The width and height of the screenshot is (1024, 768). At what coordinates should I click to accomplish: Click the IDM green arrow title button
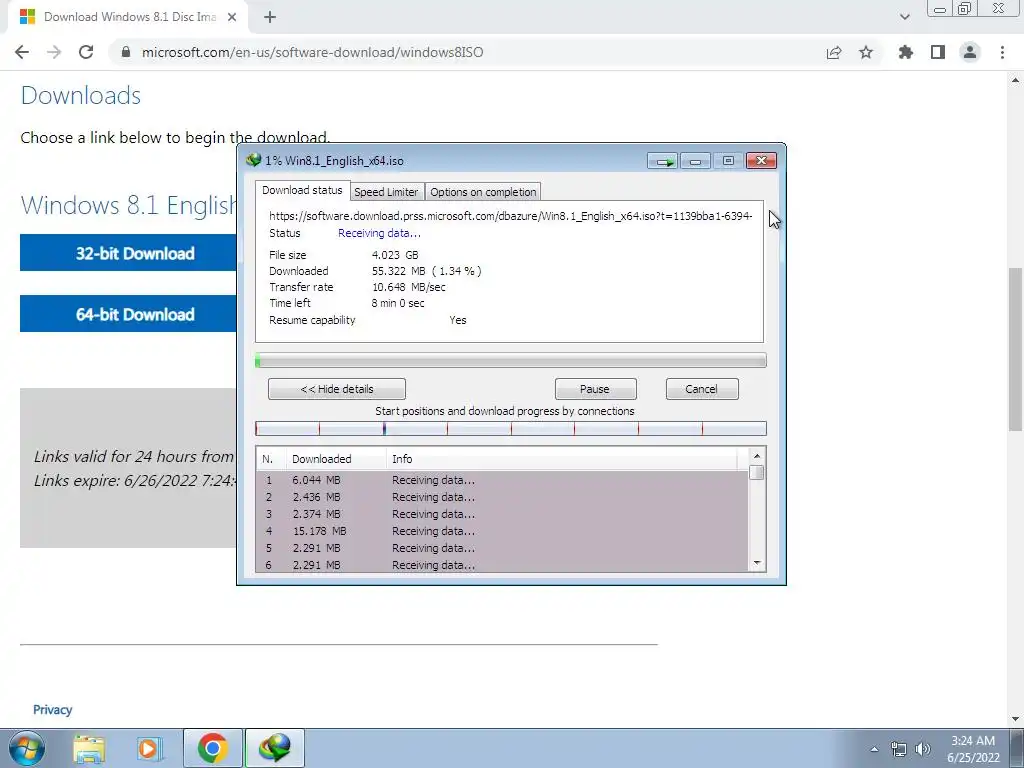pyautogui.click(x=664, y=161)
